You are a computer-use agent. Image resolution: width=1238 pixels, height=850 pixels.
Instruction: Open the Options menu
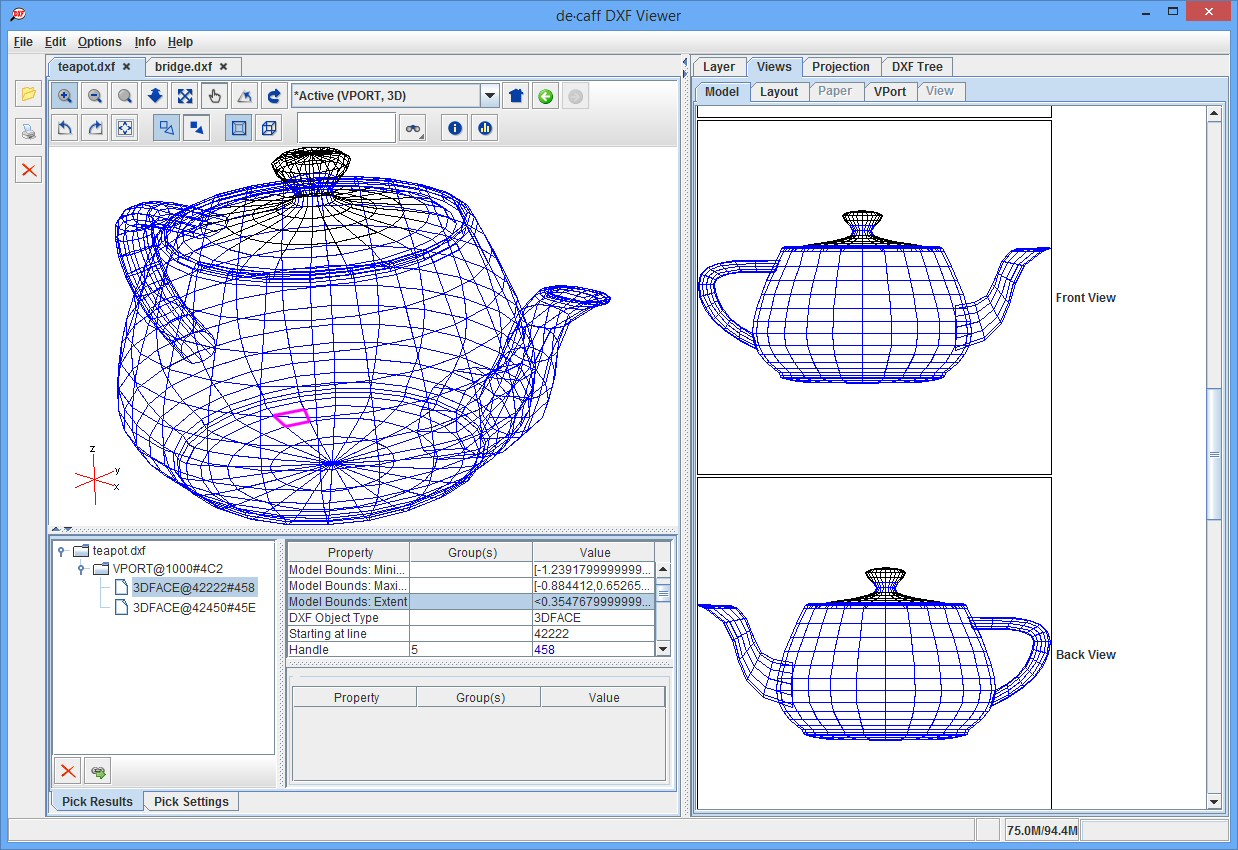coord(99,42)
